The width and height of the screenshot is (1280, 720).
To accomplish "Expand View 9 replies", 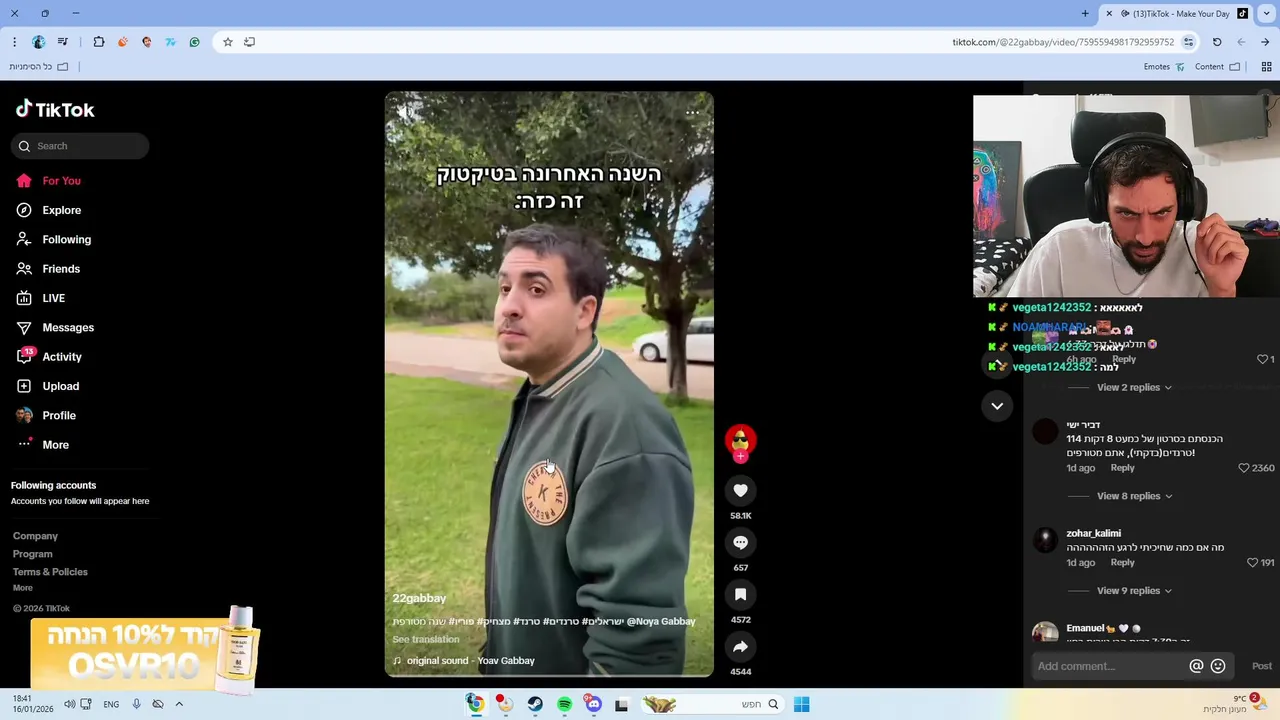I will point(1134,591).
